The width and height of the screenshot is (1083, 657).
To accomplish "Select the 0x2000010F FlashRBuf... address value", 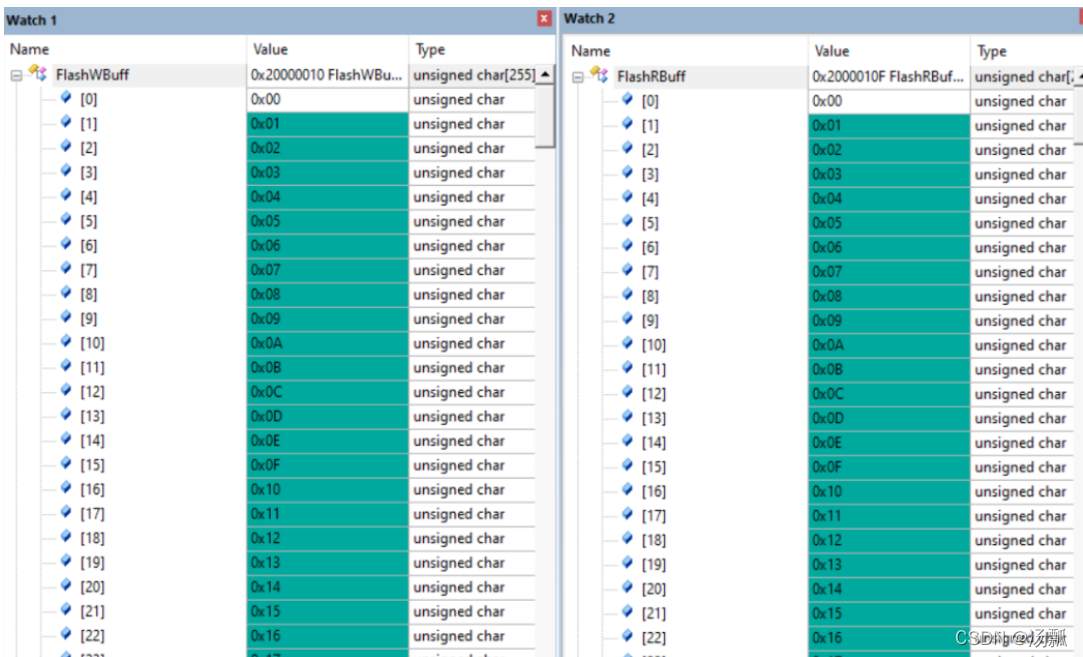I will coord(888,77).
